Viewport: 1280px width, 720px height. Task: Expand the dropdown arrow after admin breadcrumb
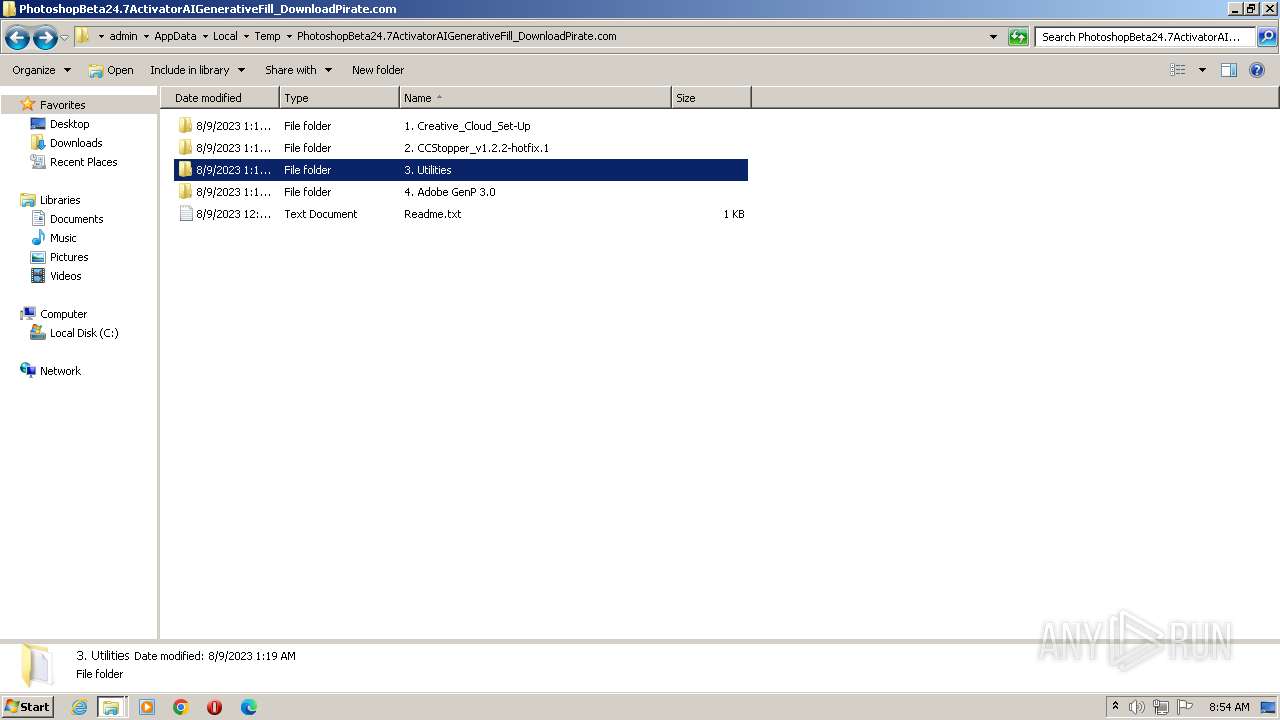[x=146, y=36]
